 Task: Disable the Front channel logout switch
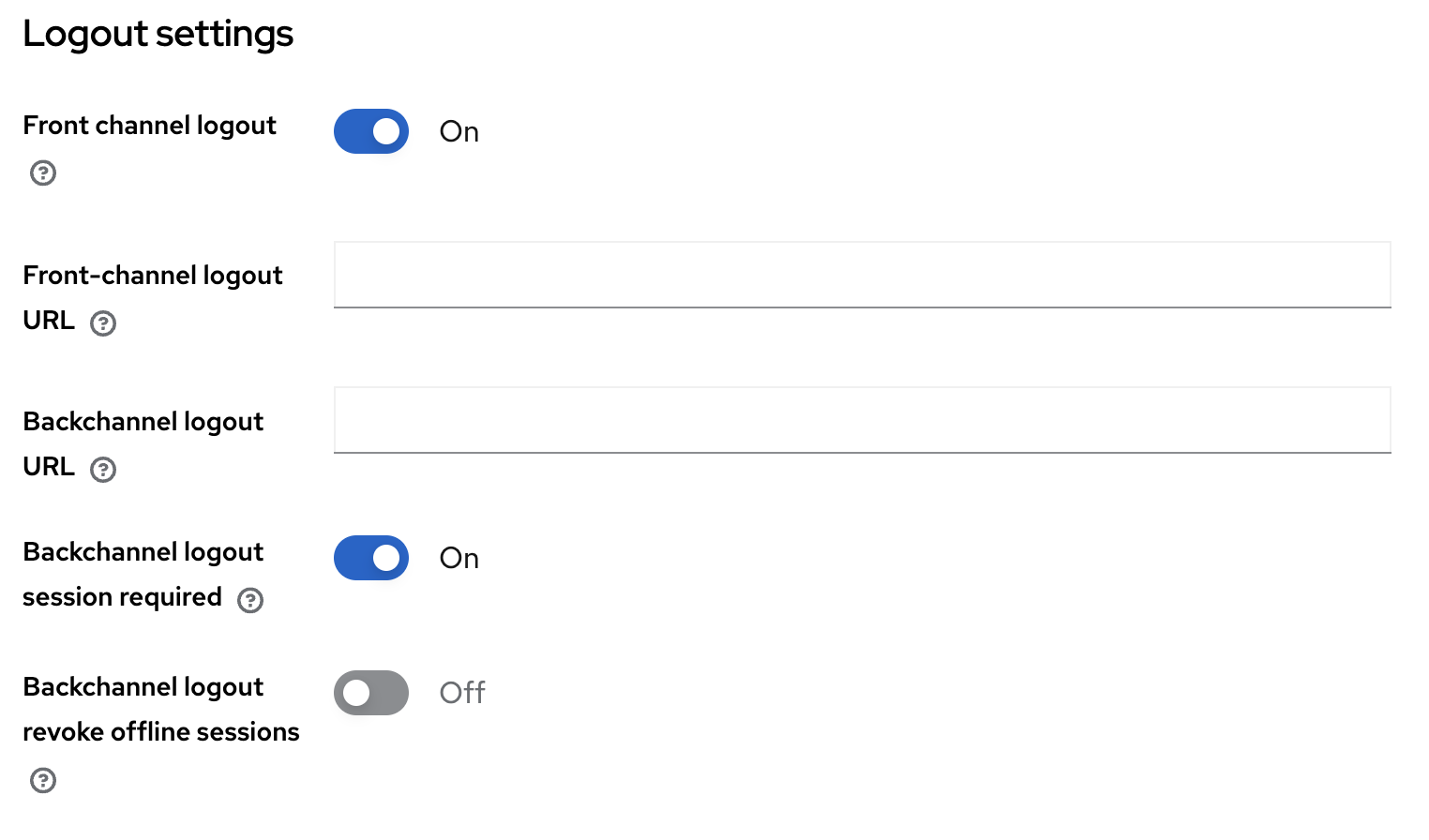pyautogui.click(x=371, y=131)
